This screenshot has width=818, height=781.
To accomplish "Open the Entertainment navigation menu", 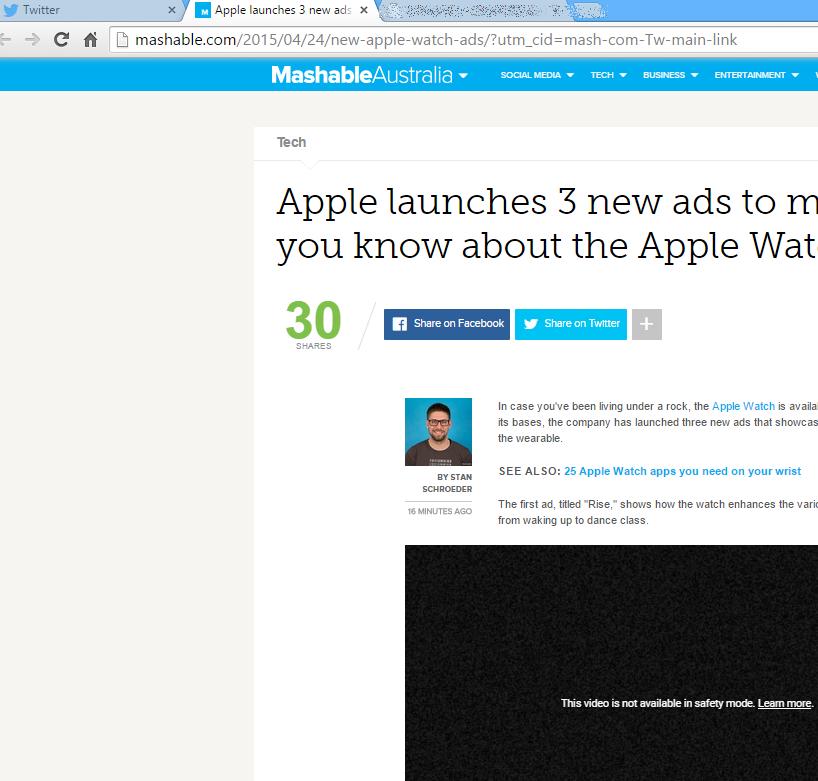I will point(750,75).
